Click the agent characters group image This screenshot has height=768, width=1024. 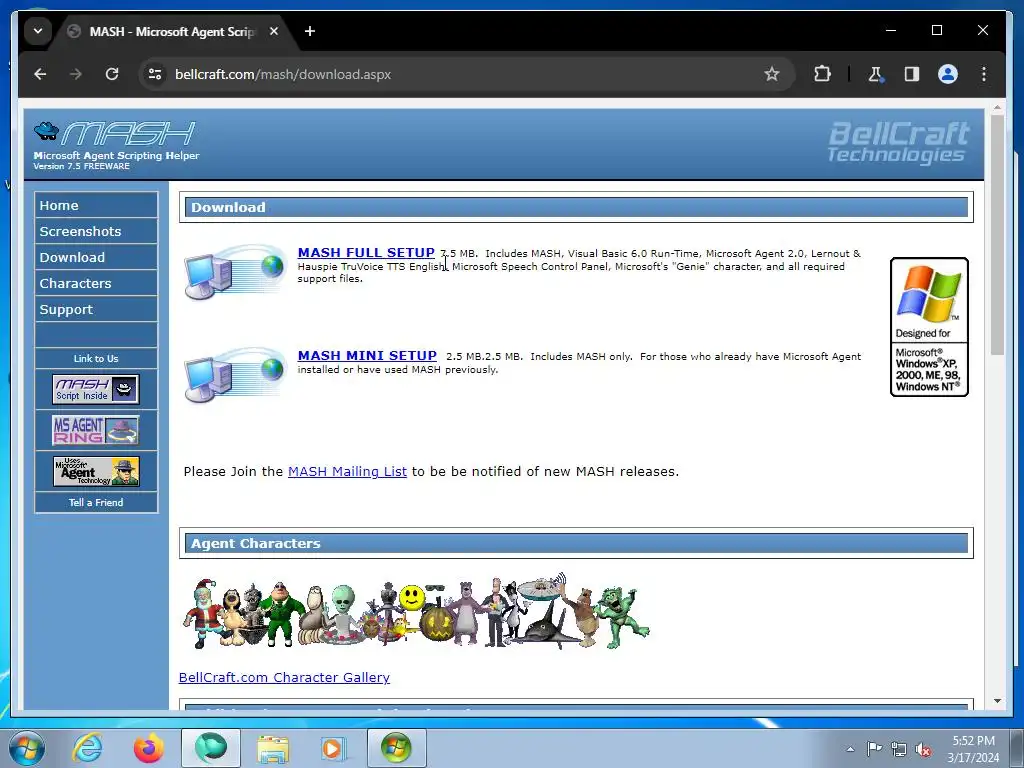(416, 611)
